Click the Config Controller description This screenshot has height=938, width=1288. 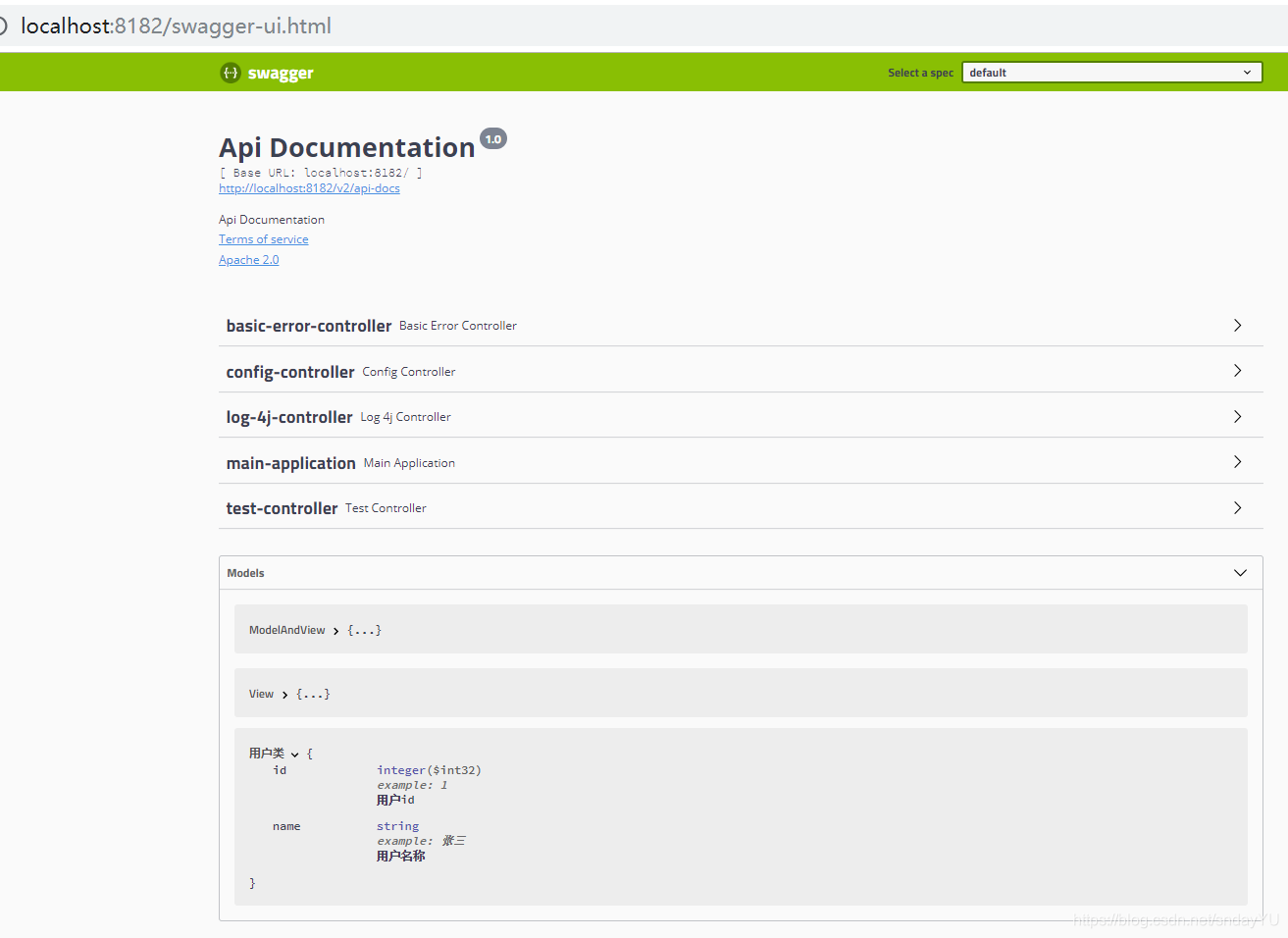coord(408,372)
